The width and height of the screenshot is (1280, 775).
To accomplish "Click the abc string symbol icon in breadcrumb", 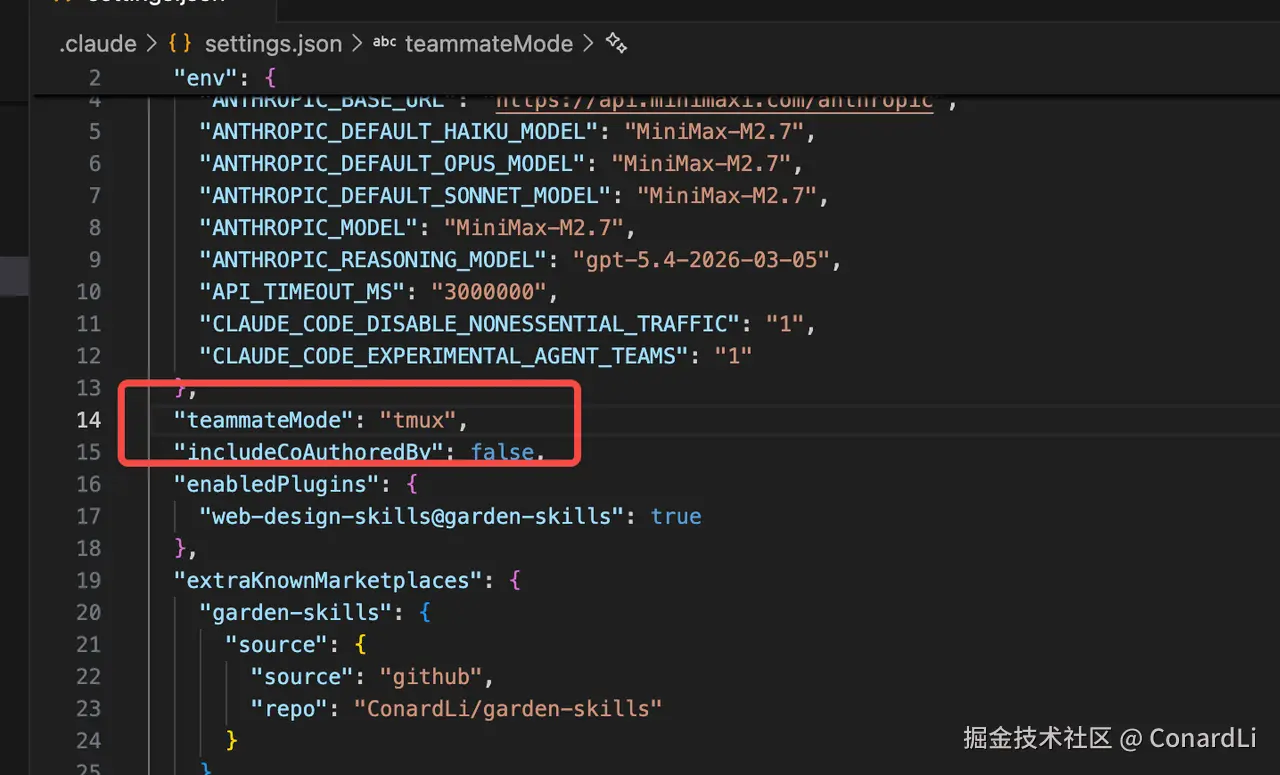I will click(385, 43).
